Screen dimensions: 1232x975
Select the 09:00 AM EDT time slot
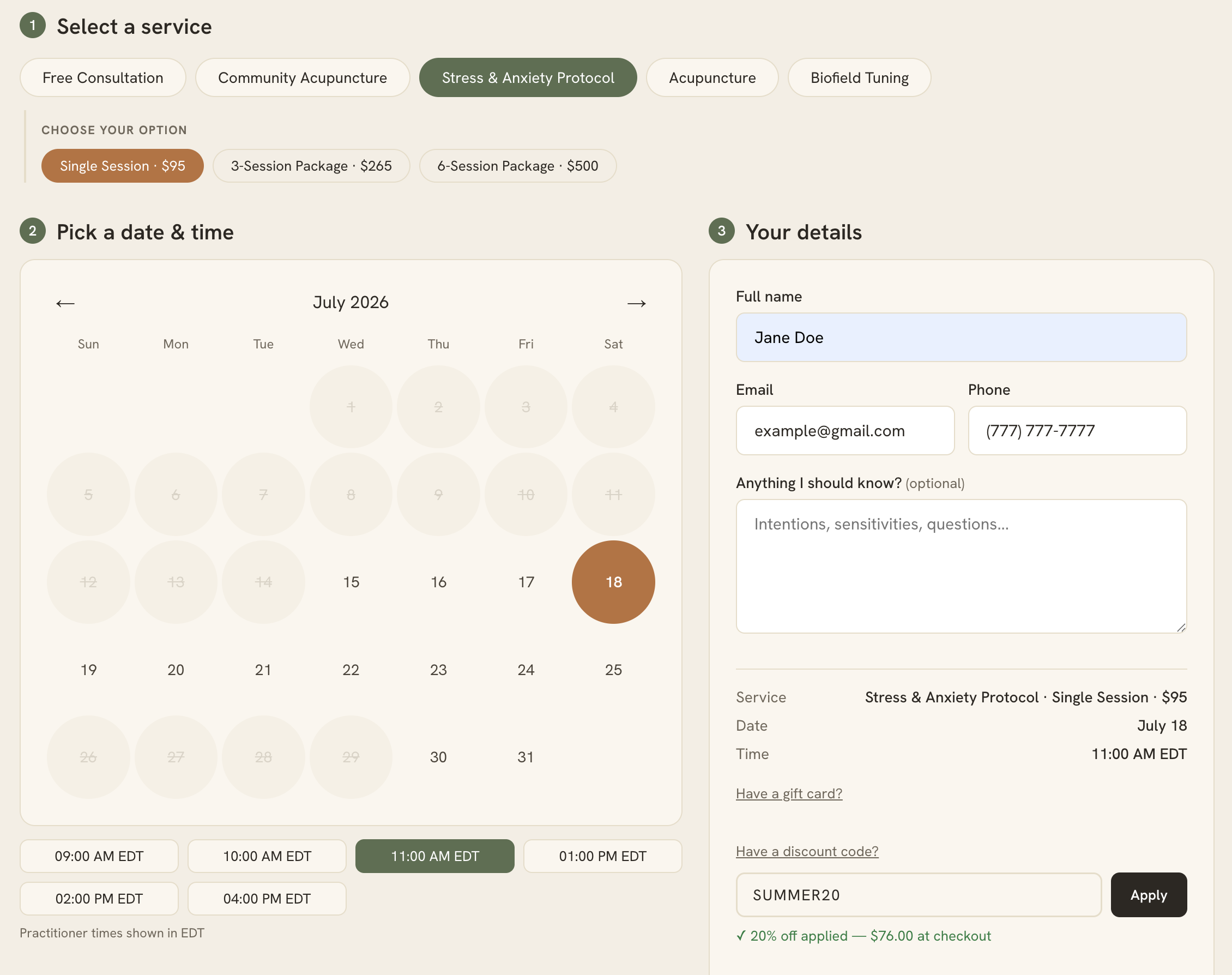[99, 856]
